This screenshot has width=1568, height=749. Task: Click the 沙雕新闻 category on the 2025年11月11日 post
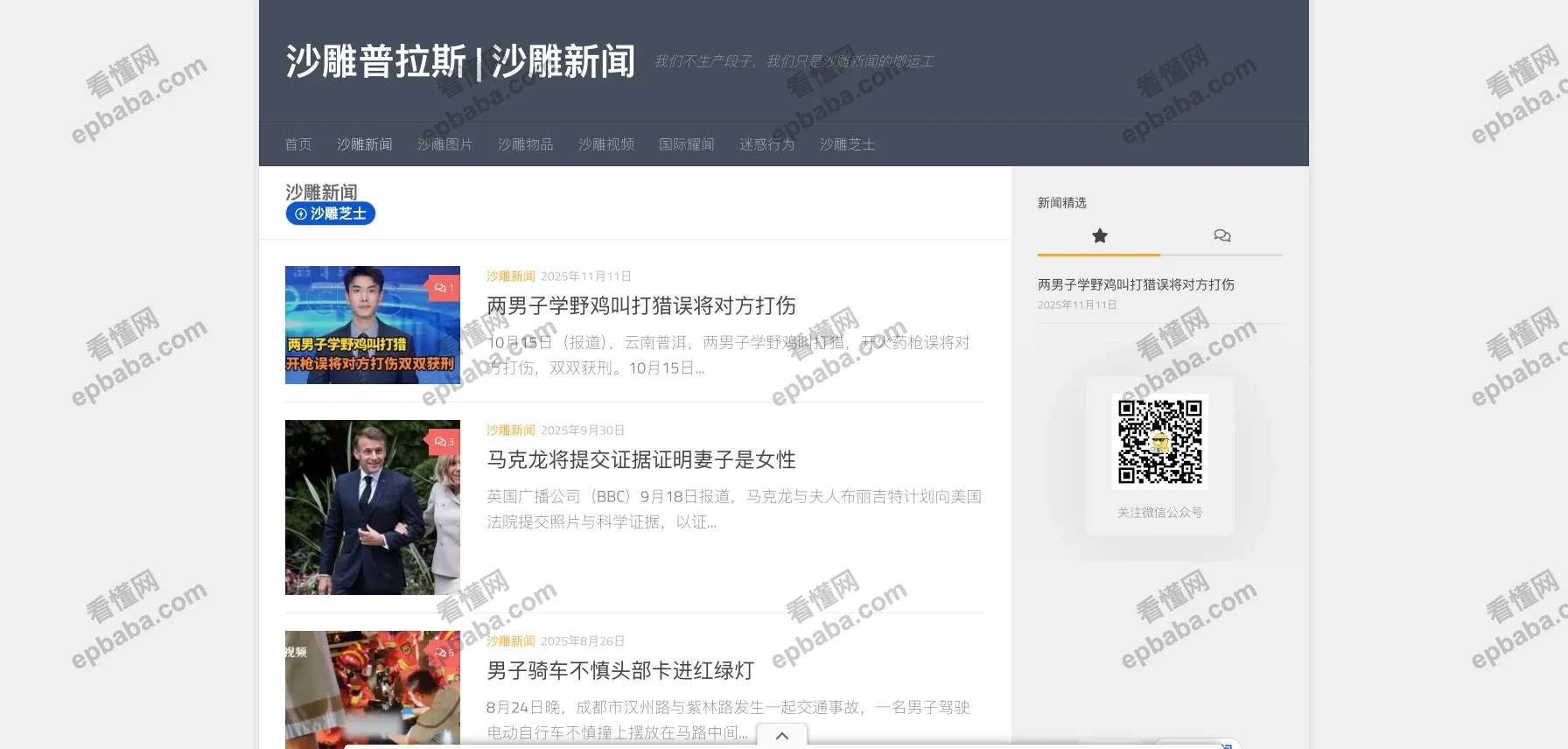click(x=511, y=276)
